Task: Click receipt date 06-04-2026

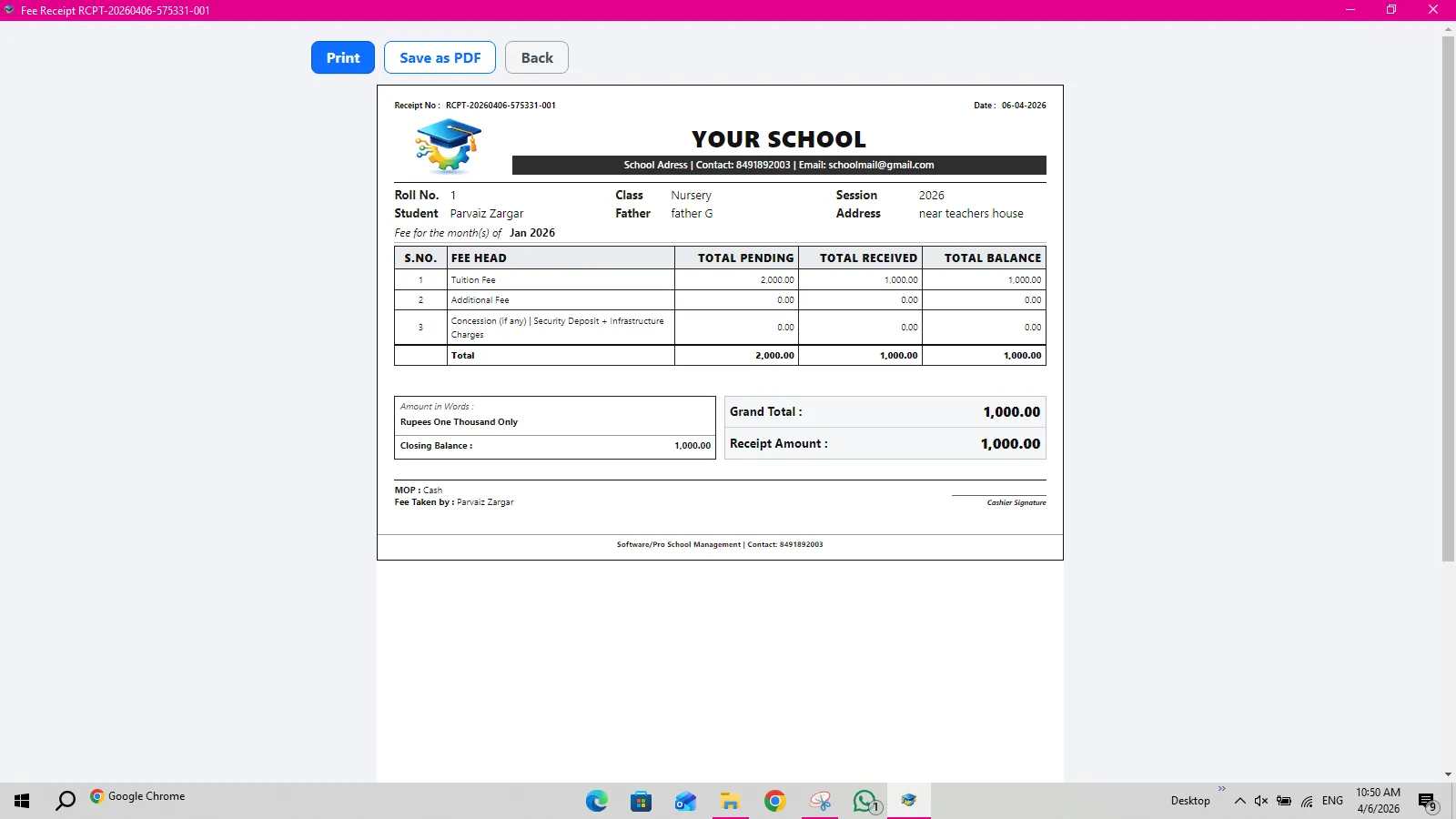Action: coord(1024,106)
